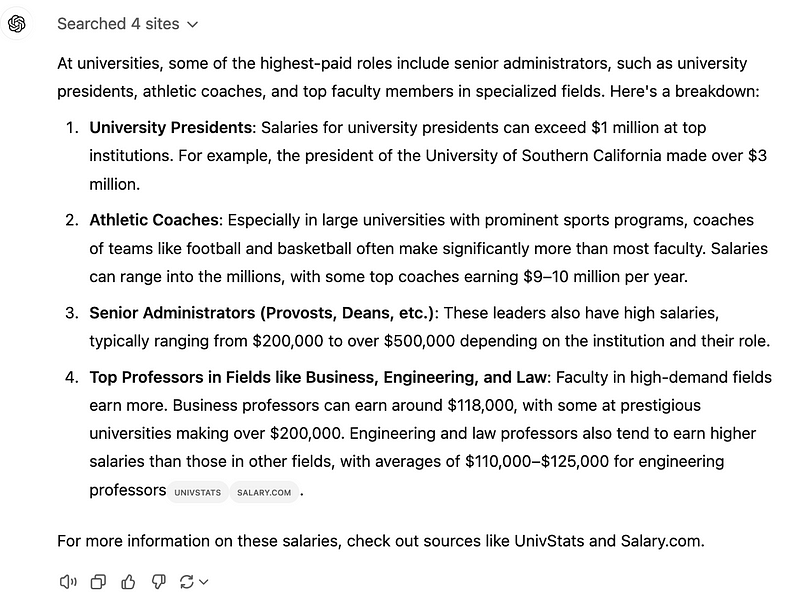Click the Read aloud speaker icon

coord(68,581)
